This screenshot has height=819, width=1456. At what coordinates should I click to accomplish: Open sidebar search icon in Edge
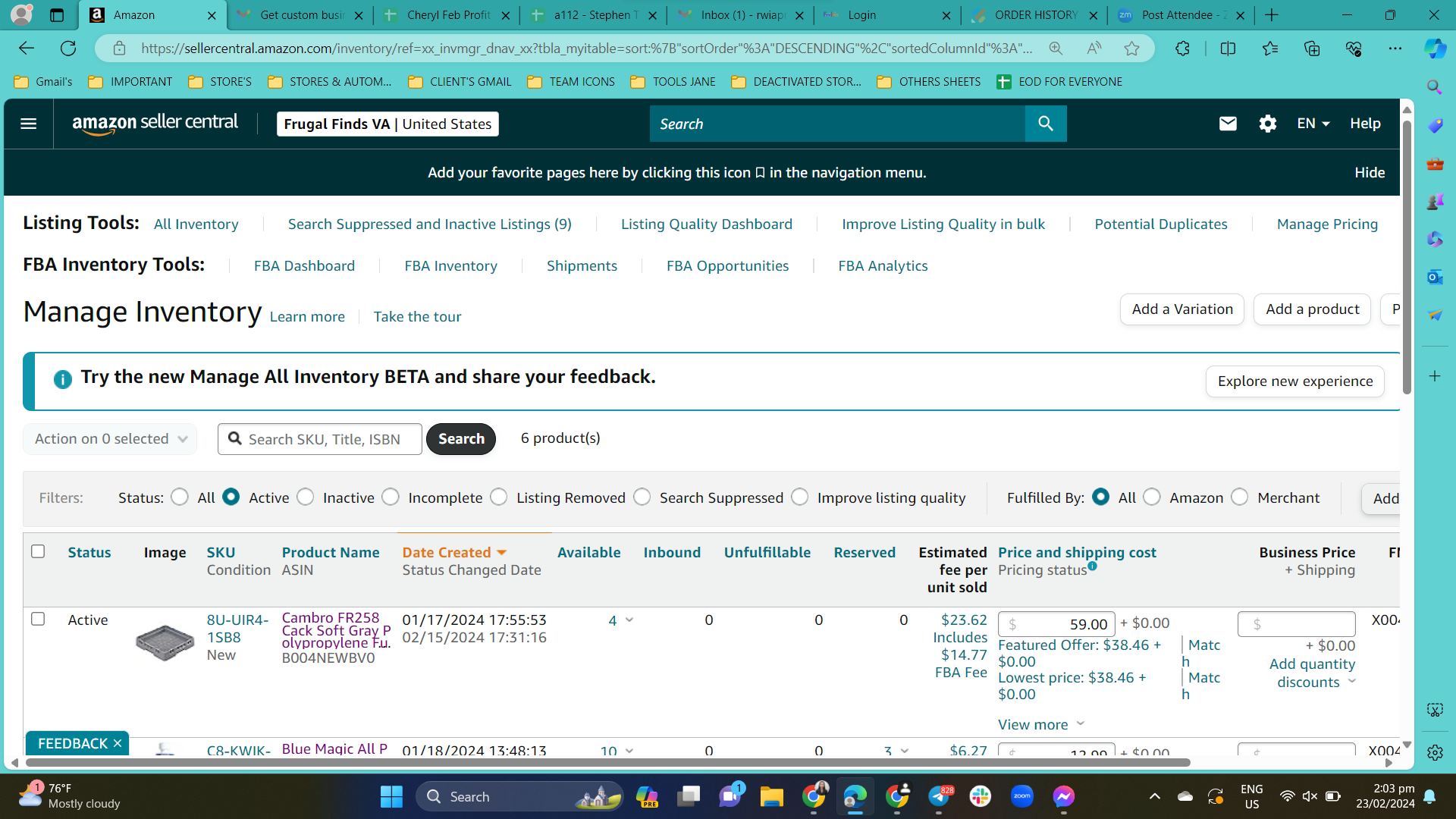(x=1434, y=87)
